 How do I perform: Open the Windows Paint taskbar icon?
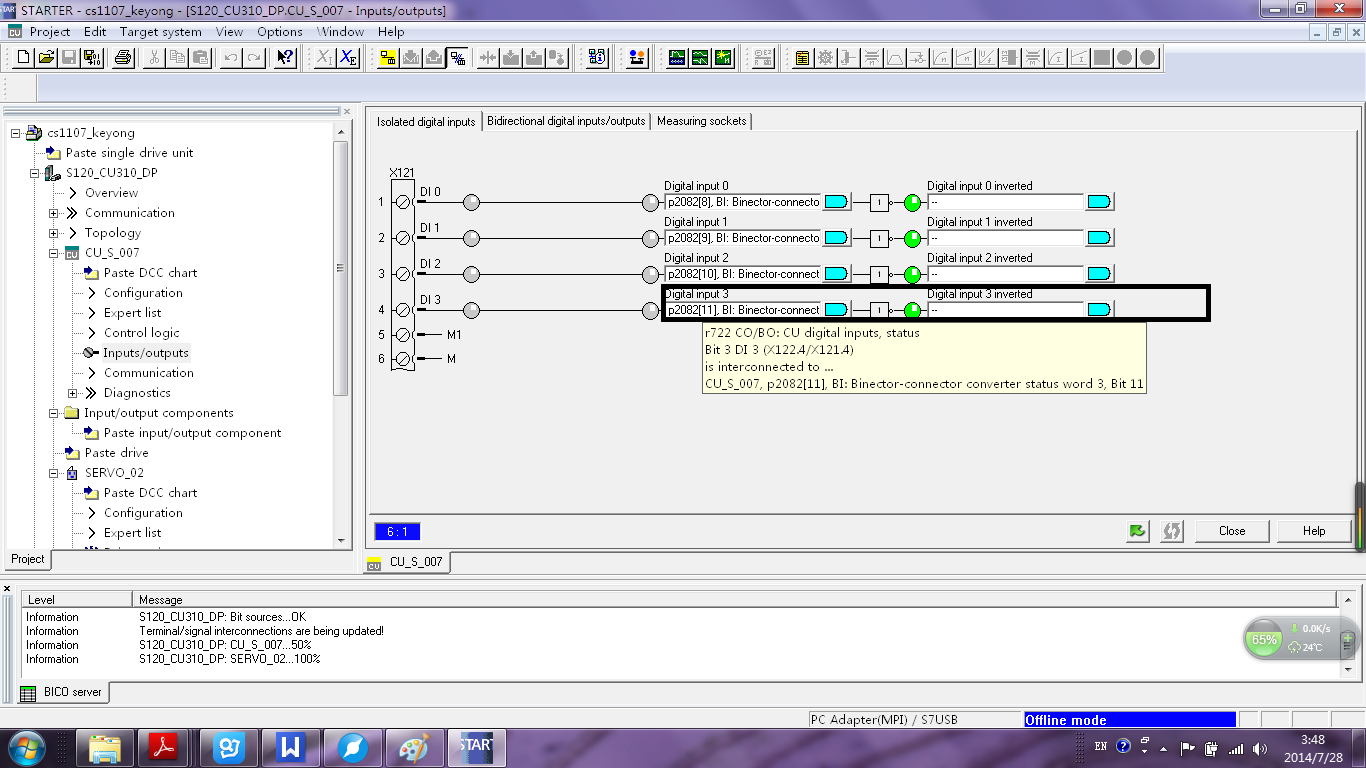(x=415, y=747)
